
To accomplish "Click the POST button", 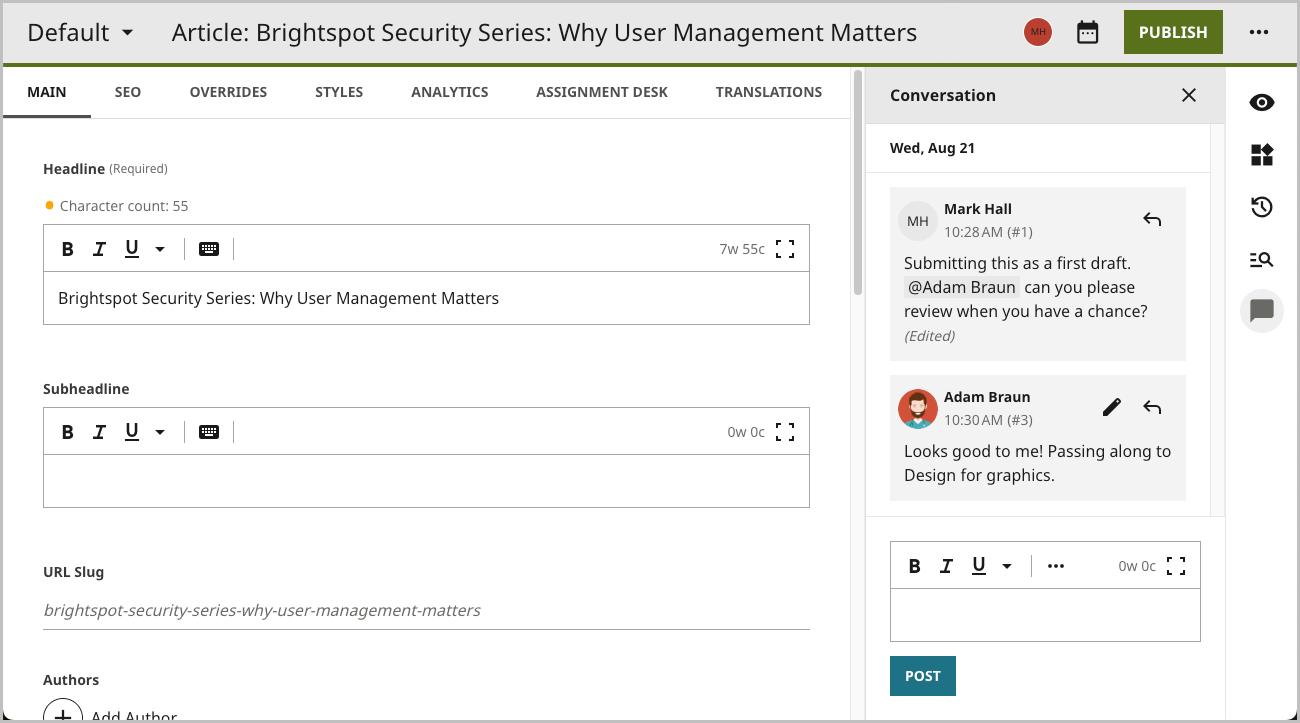I will pos(923,676).
